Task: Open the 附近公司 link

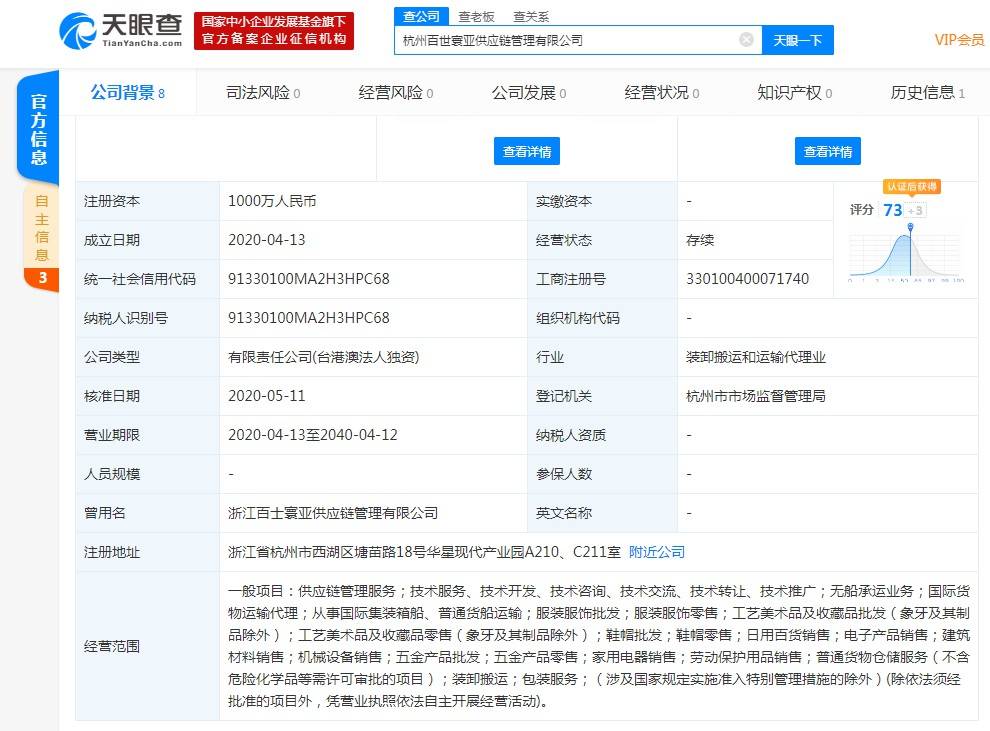Action: pyautogui.click(x=657, y=552)
